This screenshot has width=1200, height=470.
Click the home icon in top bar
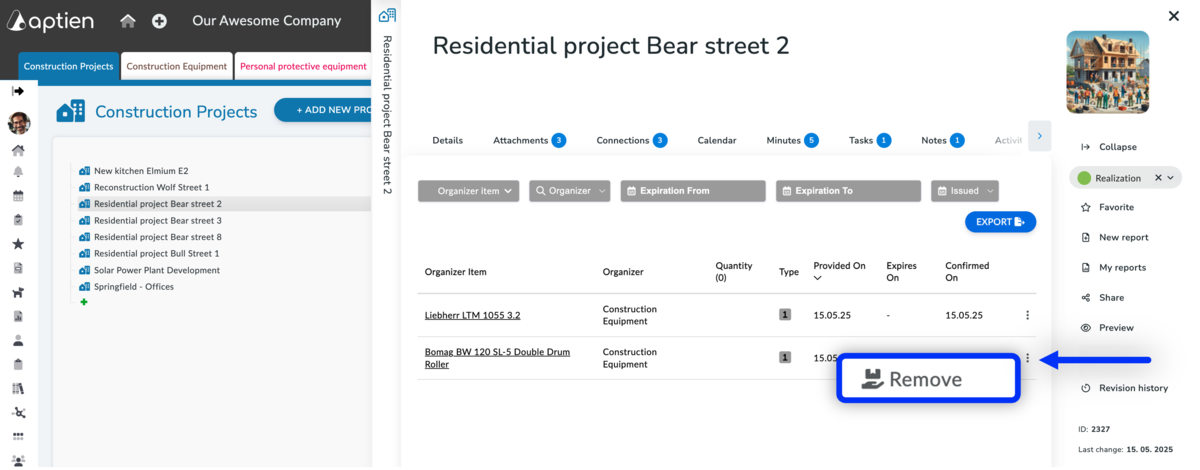tap(127, 21)
